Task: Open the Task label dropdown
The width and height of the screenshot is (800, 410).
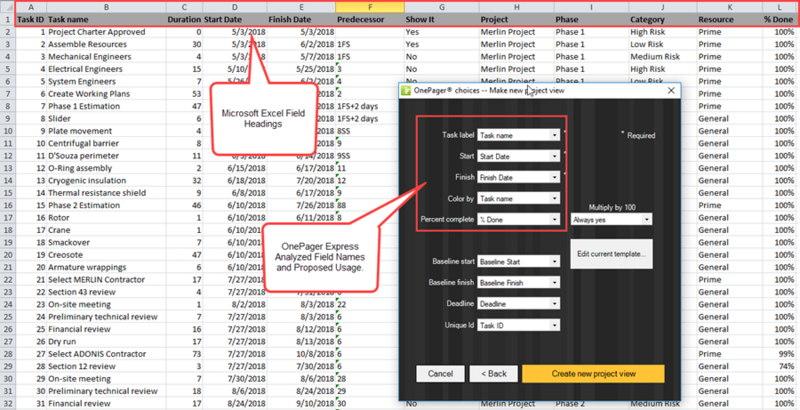Action: (x=518, y=135)
